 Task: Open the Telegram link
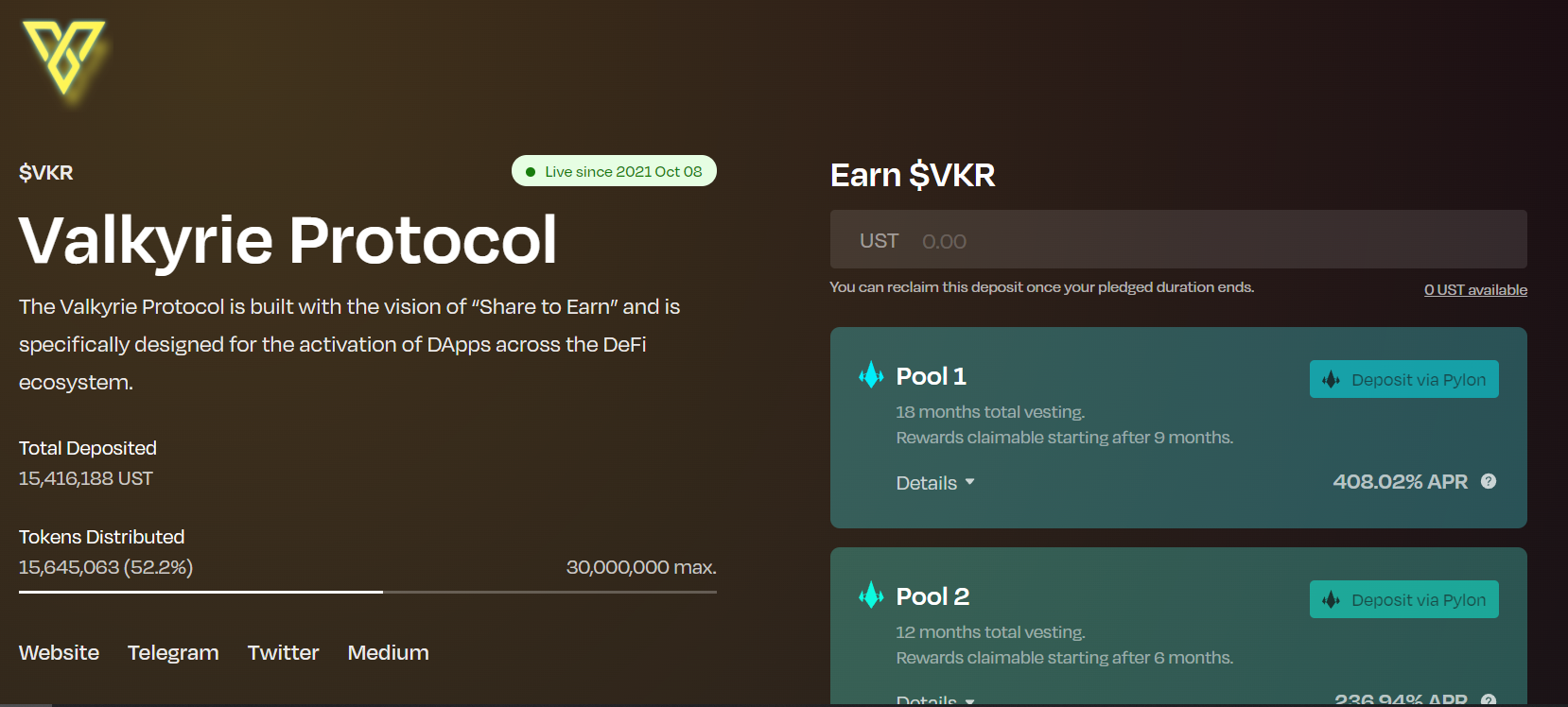pos(173,652)
